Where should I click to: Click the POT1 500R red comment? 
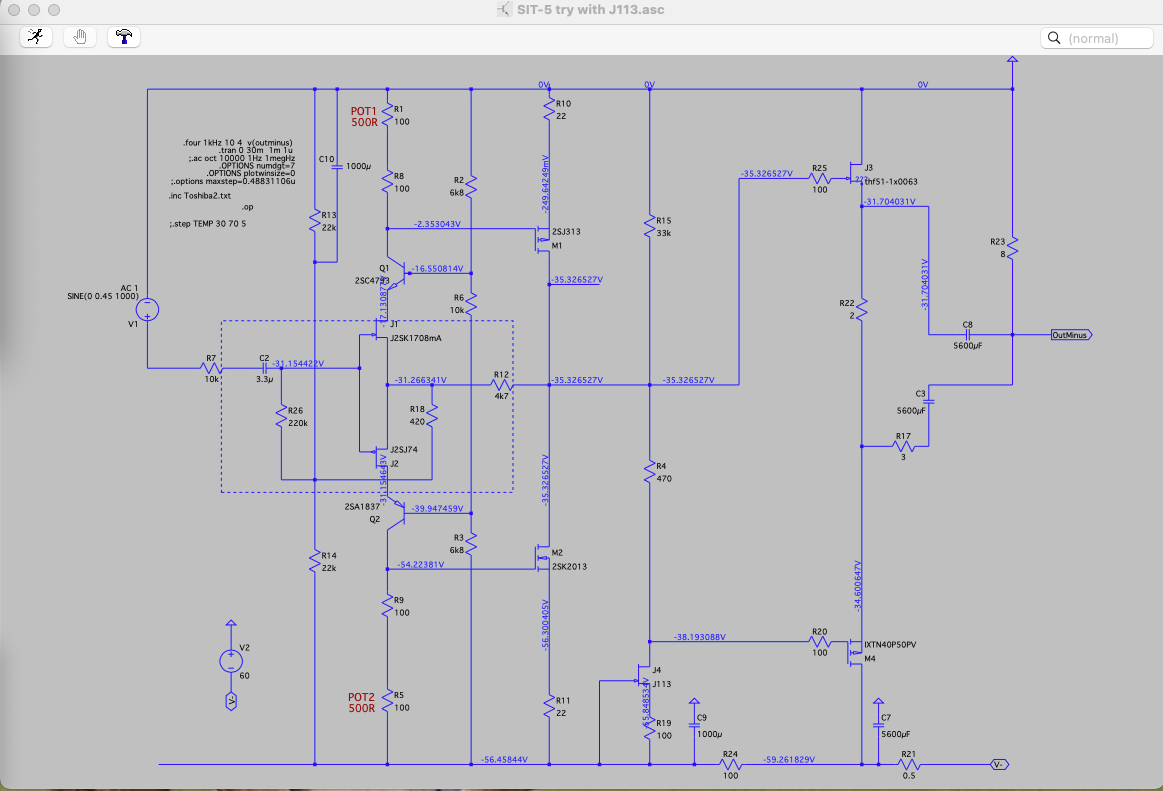364,117
